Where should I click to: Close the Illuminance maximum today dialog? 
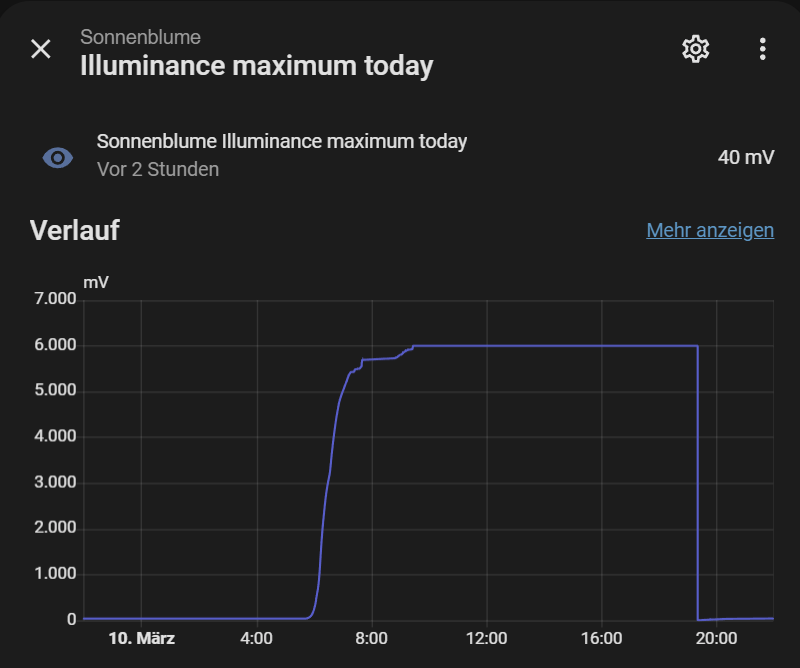click(x=40, y=49)
